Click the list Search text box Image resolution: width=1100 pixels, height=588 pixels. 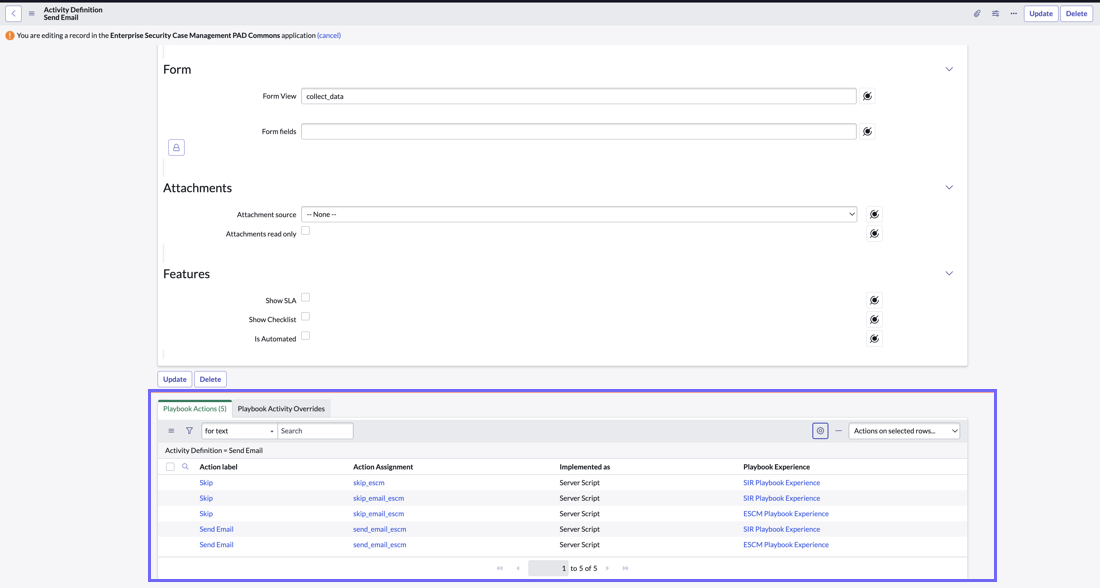tap(316, 431)
